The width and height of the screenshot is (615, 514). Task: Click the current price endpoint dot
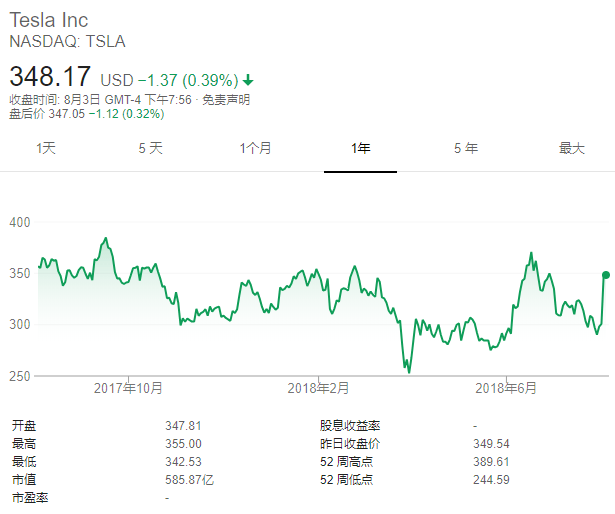[606, 275]
